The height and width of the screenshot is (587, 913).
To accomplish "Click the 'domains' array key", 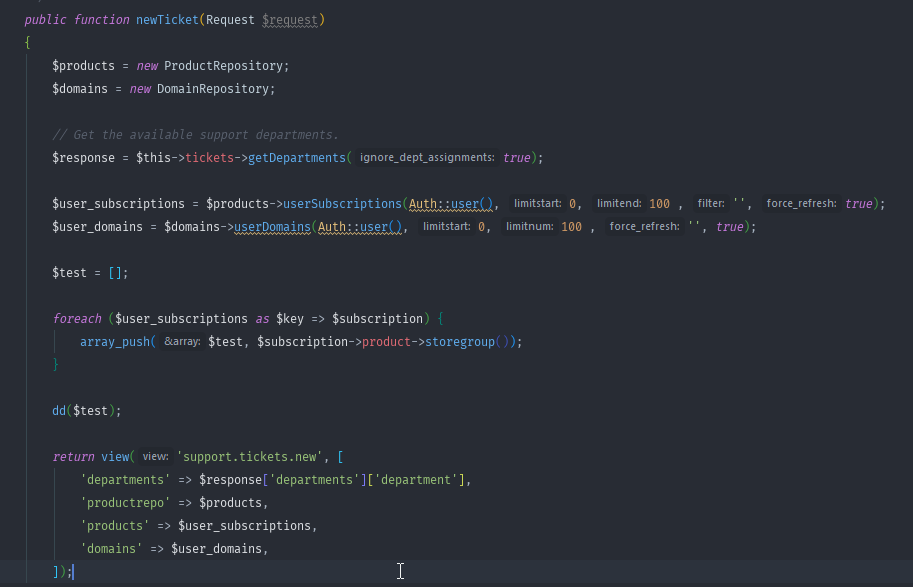I will coord(114,549).
